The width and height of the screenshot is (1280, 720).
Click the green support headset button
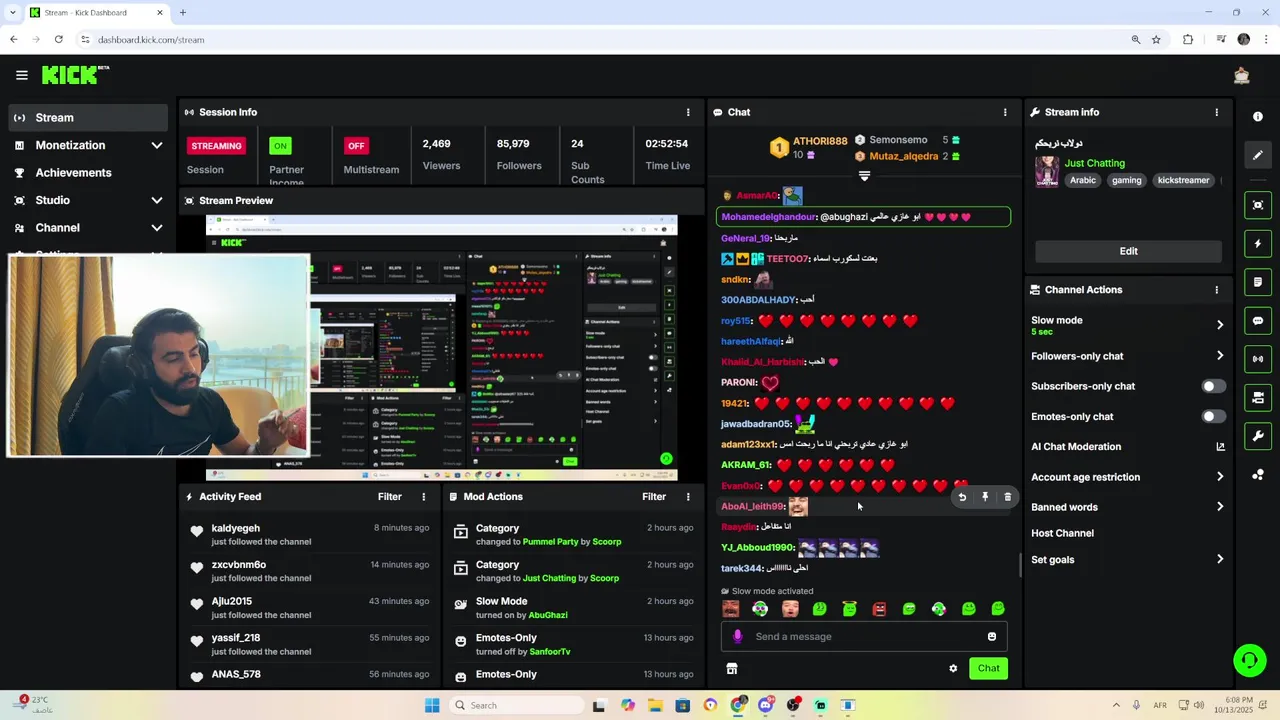click(1249, 660)
